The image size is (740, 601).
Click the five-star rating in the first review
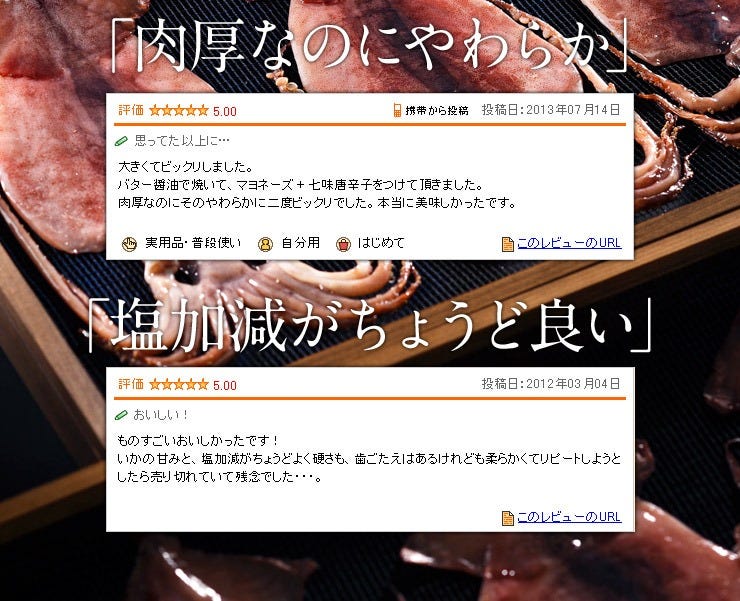pos(178,111)
